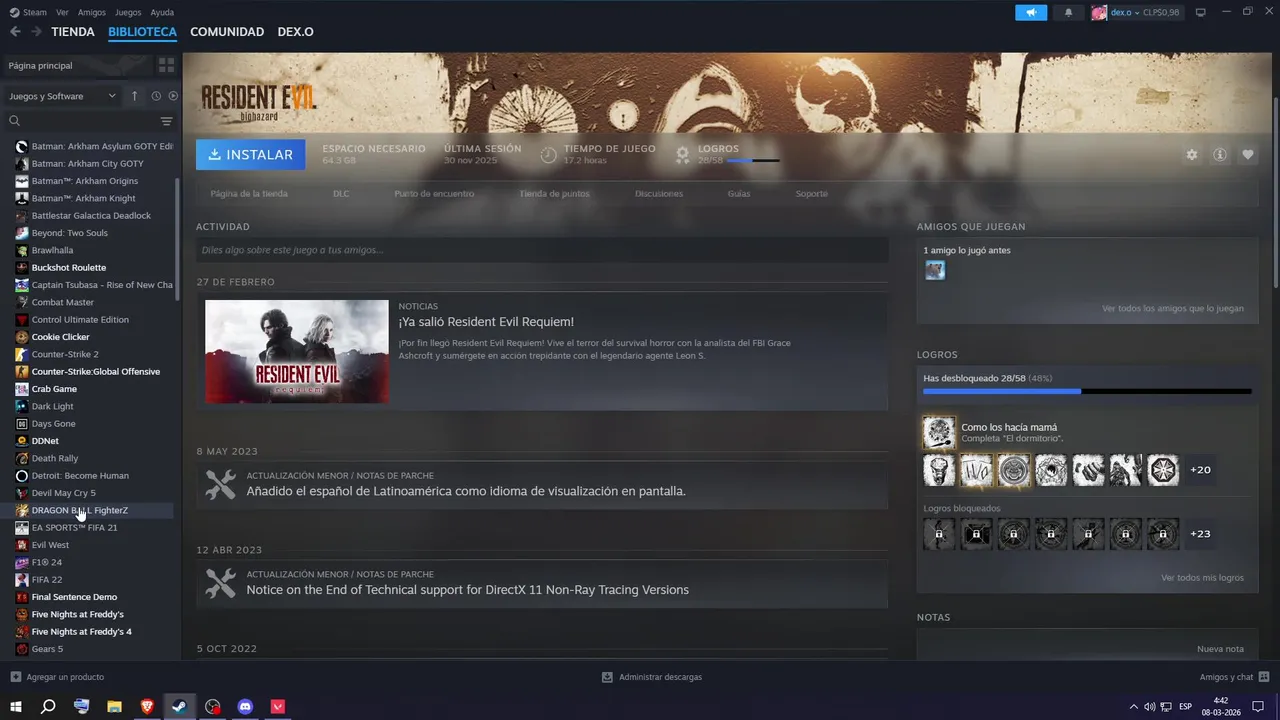Viewport: 1280px width, 720px height.
Task: Open game settings gear icon
Action: pyautogui.click(x=1191, y=155)
